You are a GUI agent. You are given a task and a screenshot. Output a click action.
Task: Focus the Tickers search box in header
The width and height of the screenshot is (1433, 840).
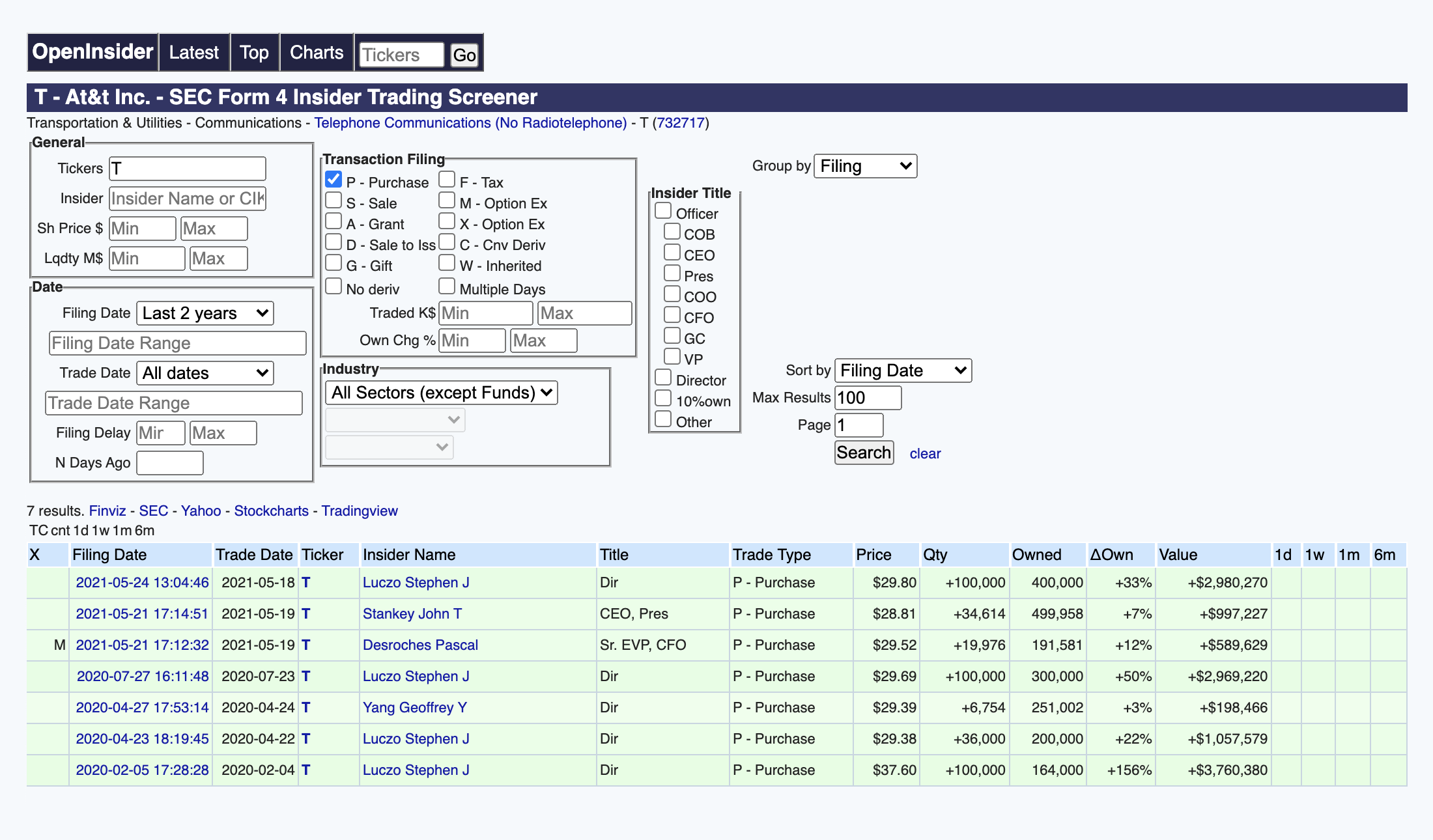(x=401, y=55)
